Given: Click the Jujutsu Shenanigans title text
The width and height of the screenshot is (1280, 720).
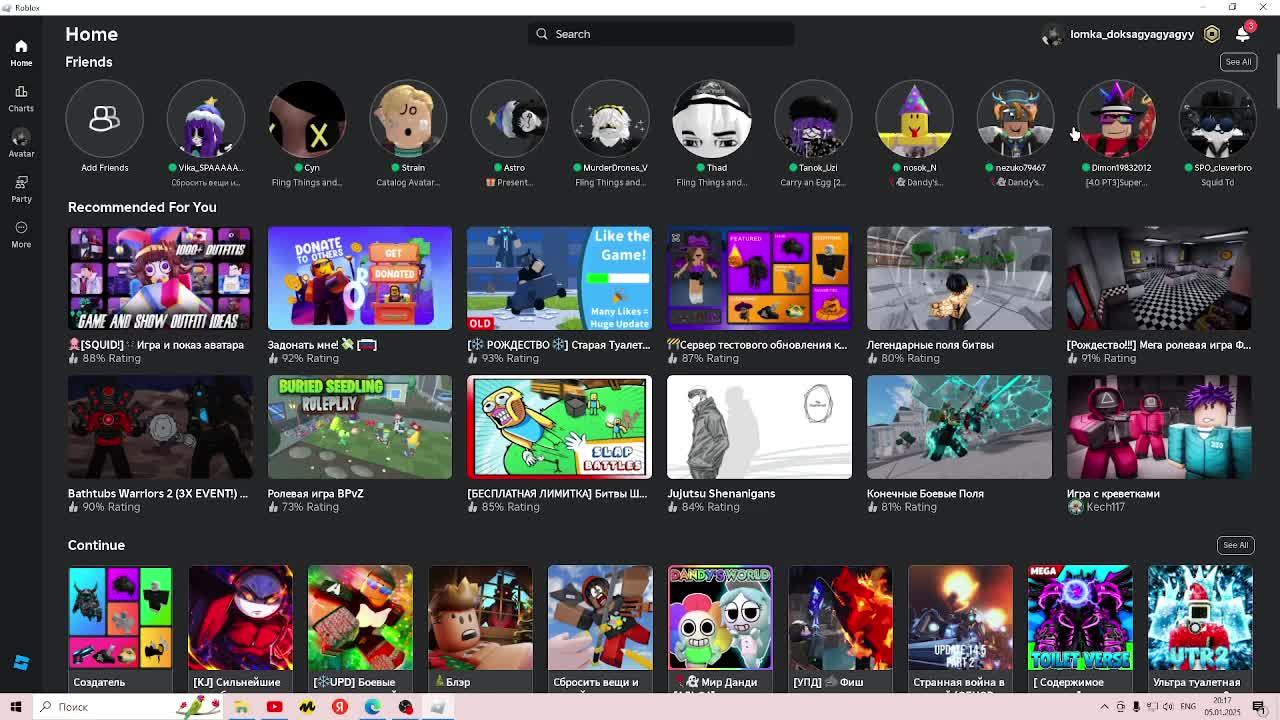Looking at the screenshot, I should [721, 493].
